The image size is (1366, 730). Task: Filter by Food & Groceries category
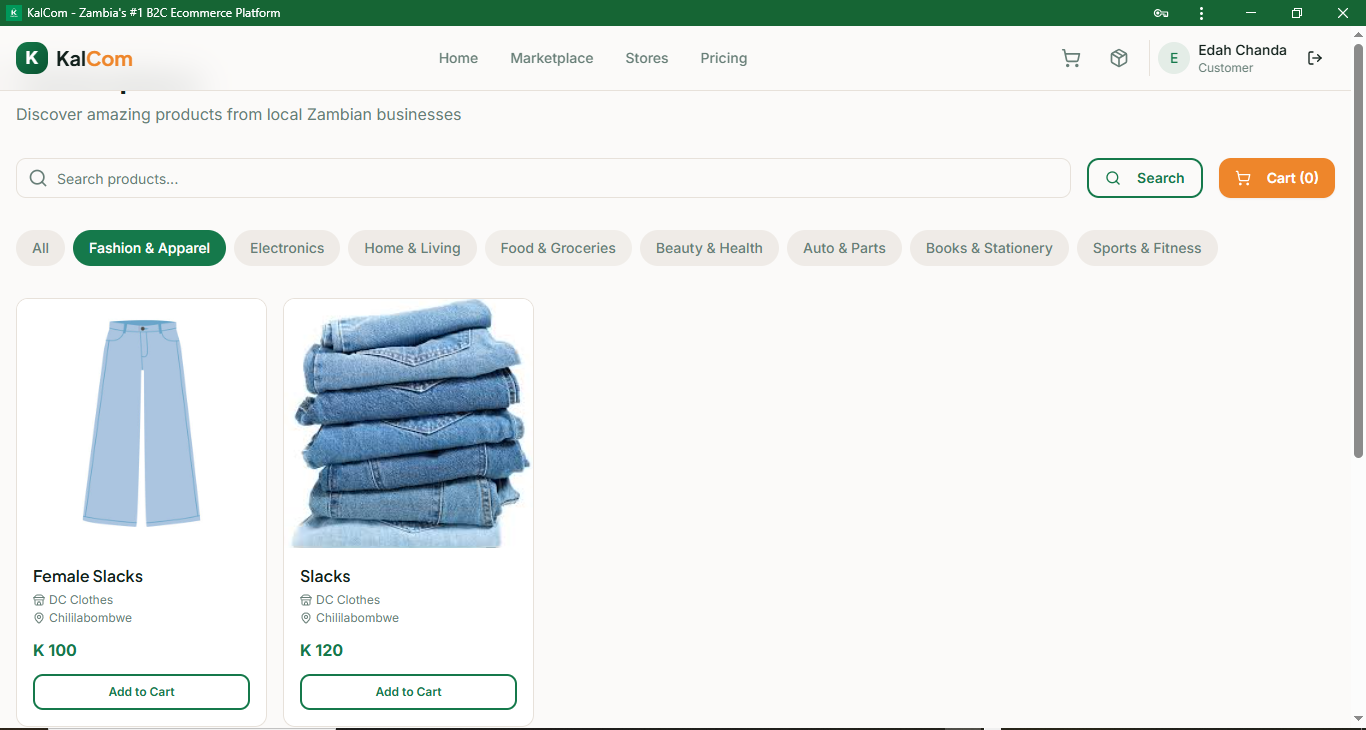(x=558, y=248)
